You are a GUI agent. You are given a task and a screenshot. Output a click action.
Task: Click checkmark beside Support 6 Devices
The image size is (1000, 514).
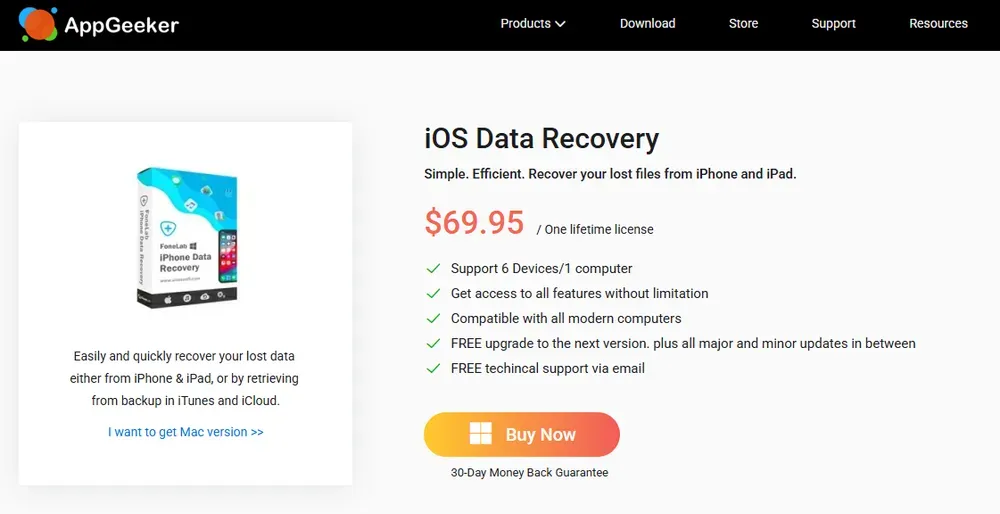[433, 269]
